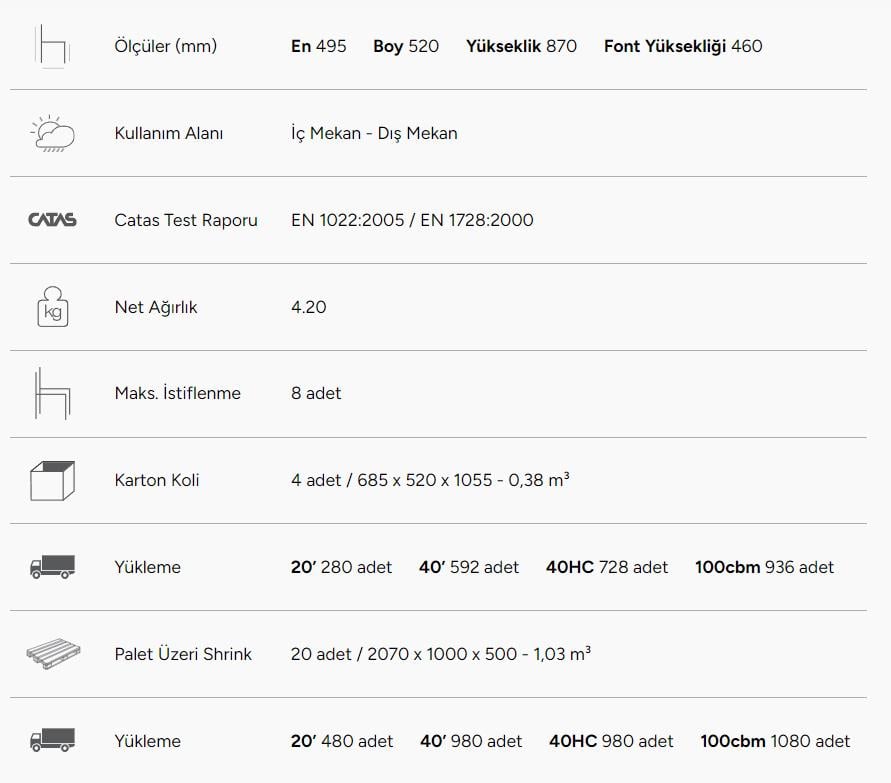Viewport: 891px width, 783px height.
Task: Click the Catas Test Raporu label
Action: [x=186, y=220]
